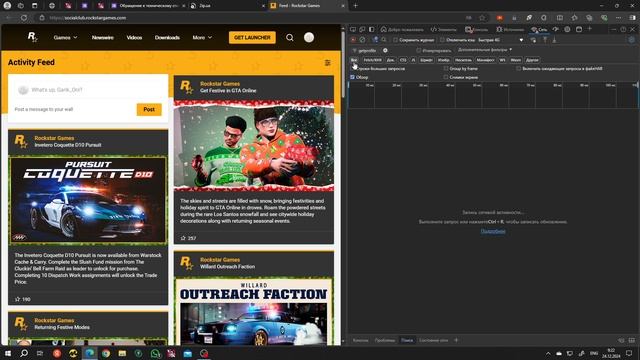Uncheck the overview checkbox in network panel
Viewport: 640px width, 360px height.
pyautogui.click(x=352, y=77)
